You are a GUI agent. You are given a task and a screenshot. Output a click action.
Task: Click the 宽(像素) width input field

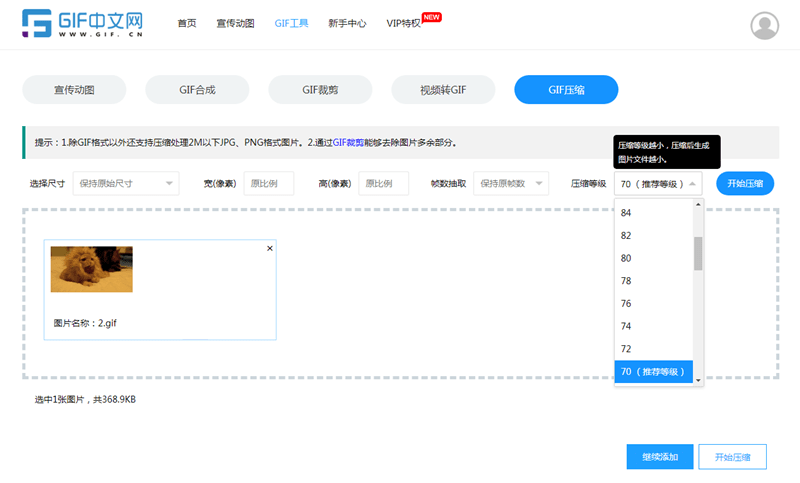tap(268, 184)
